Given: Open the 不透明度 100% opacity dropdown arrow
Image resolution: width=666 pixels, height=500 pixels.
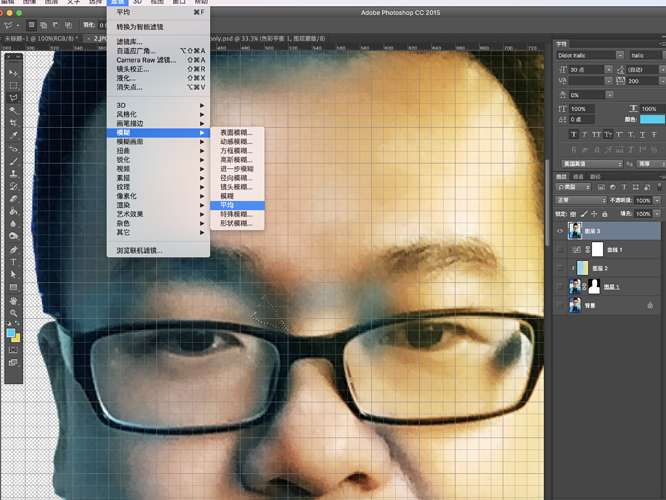Looking at the screenshot, I should (x=657, y=200).
